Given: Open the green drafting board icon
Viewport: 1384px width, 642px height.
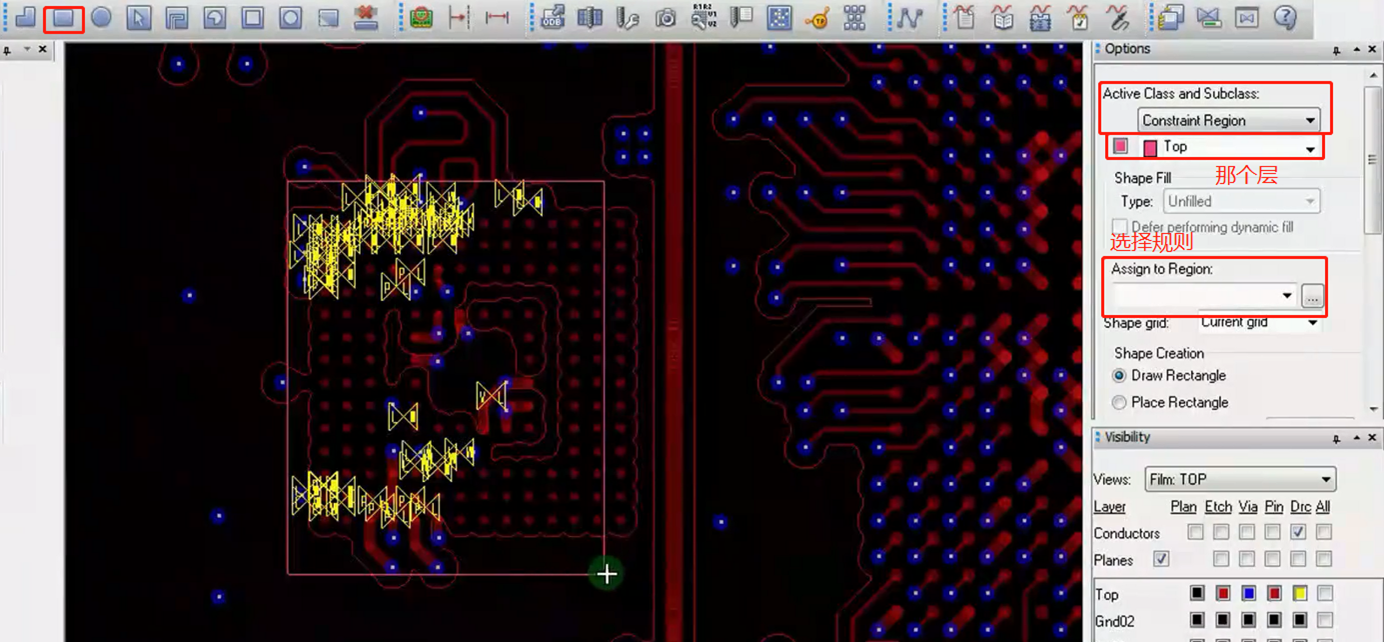Looking at the screenshot, I should tap(421, 18).
